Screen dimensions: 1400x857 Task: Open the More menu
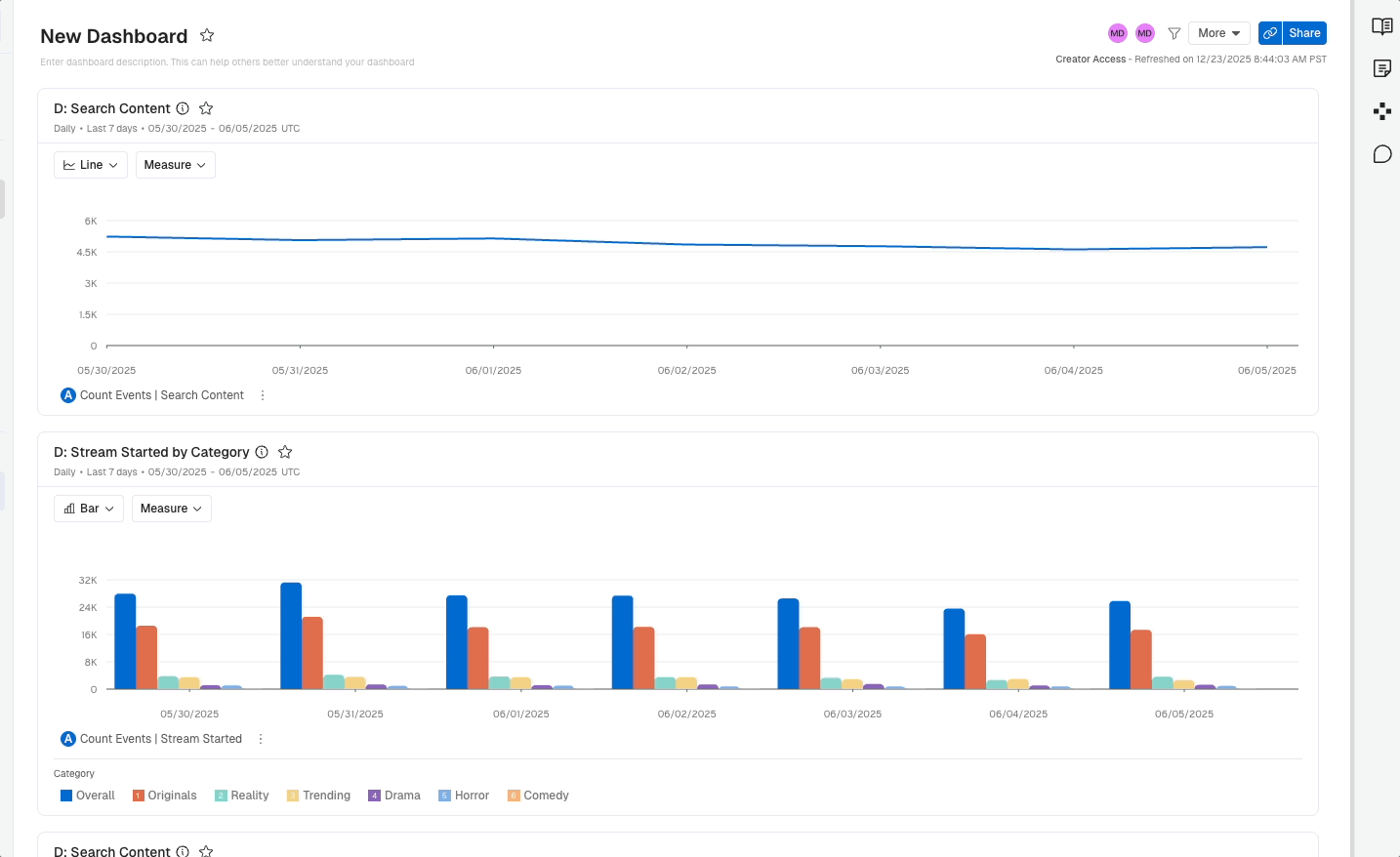(1219, 33)
